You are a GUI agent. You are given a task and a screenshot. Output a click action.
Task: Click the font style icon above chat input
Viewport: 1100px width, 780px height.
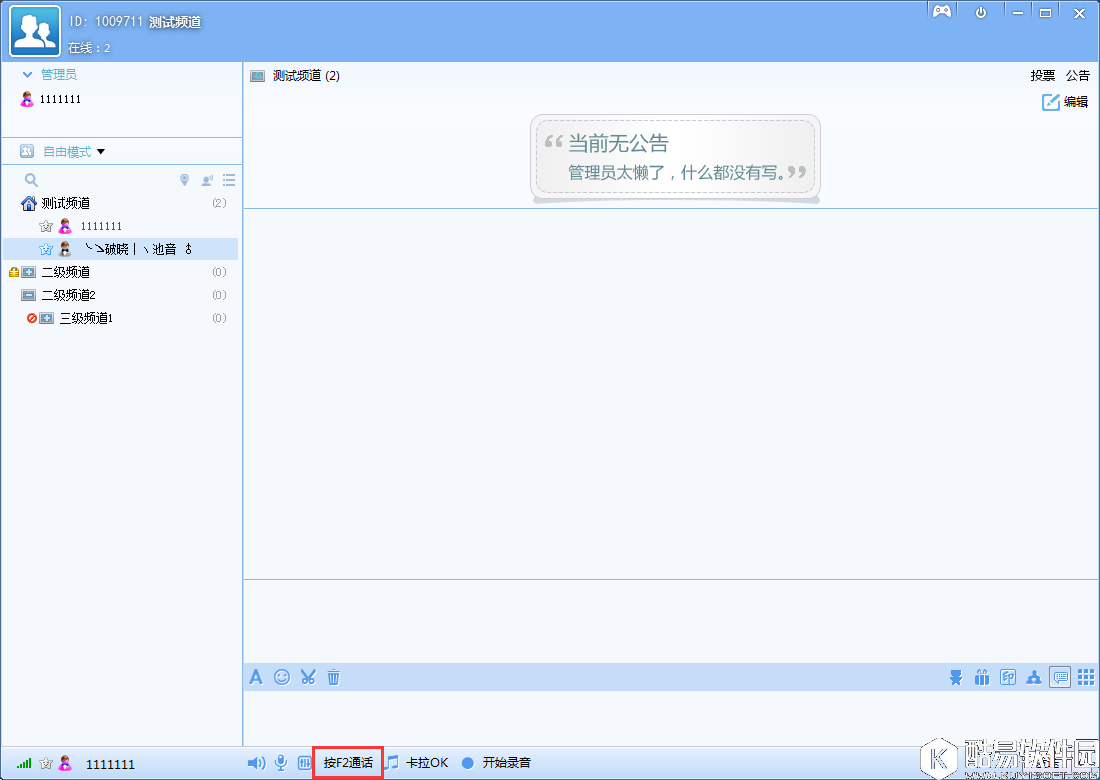tap(256, 677)
